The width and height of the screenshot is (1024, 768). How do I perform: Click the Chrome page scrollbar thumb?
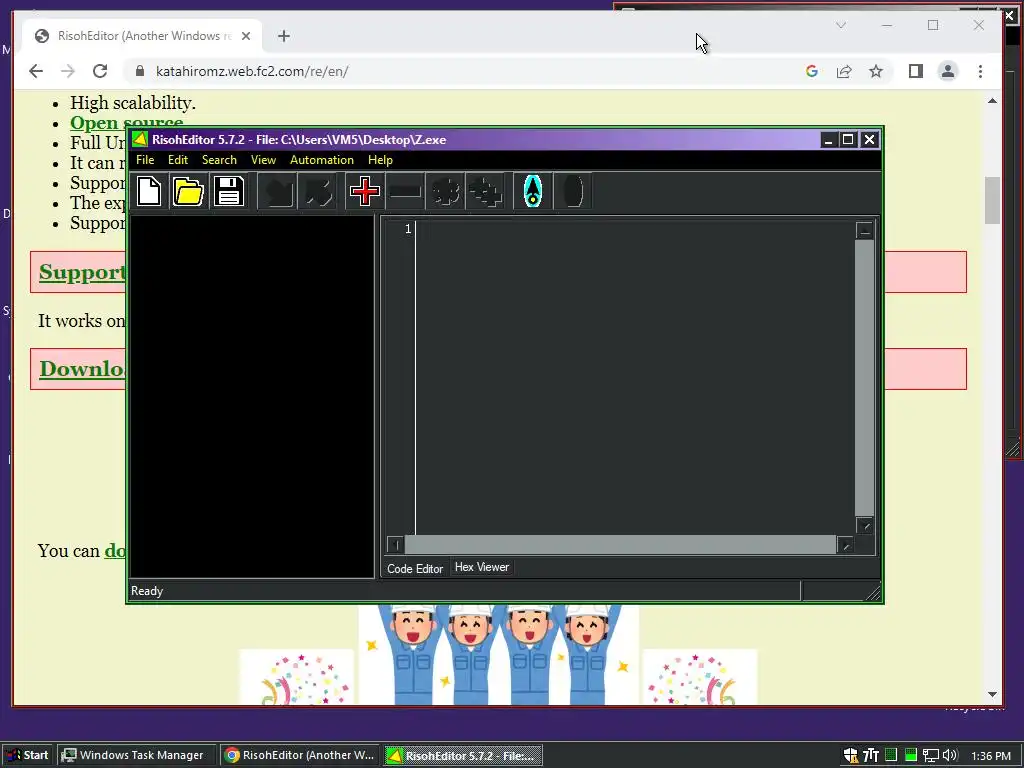pos(992,200)
